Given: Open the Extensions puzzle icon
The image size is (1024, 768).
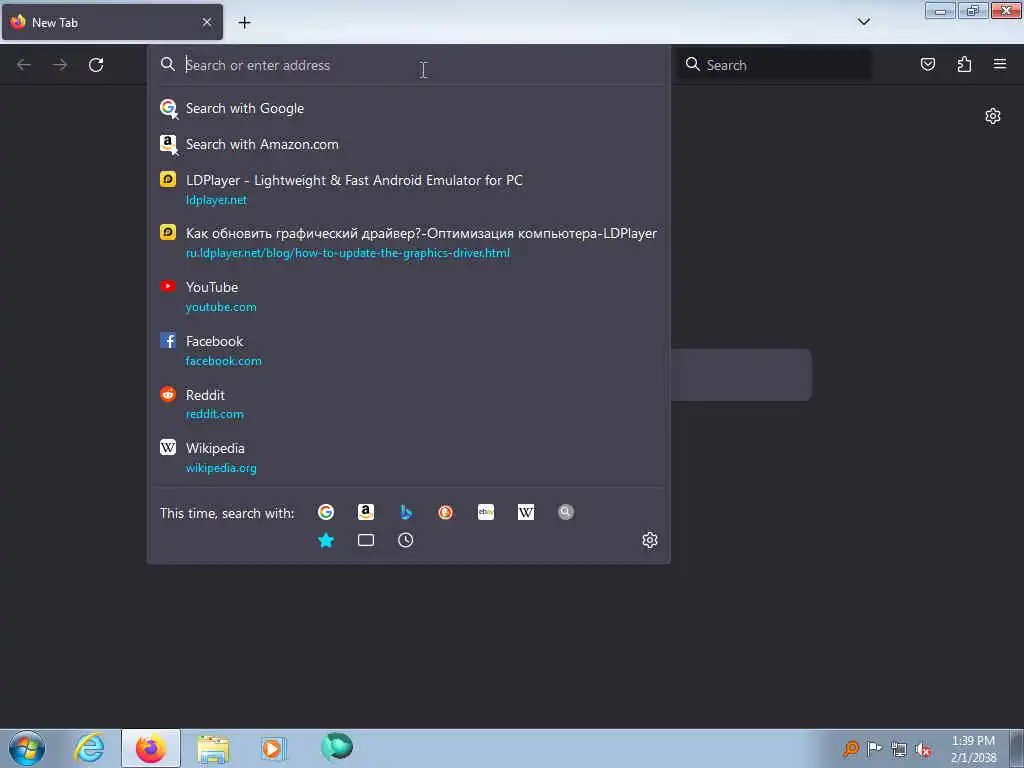Looking at the screenshot, I should coord(964,64).
